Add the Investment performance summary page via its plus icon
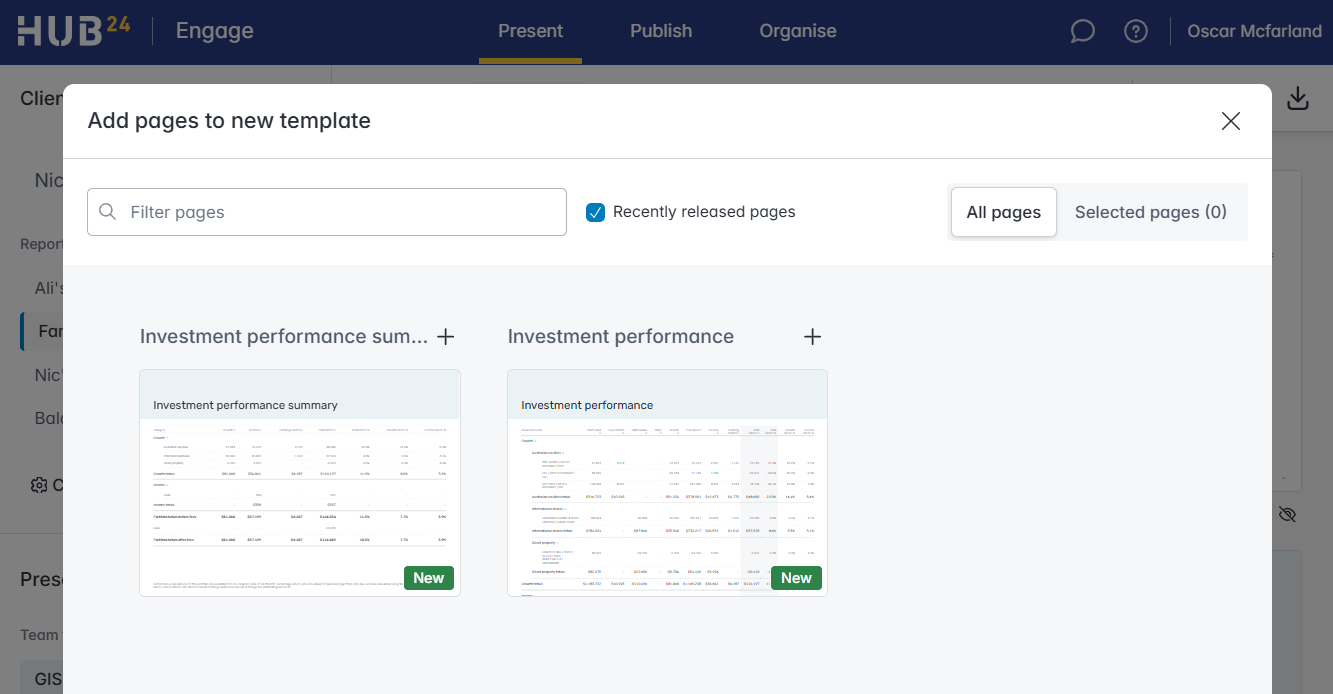This screenshot has height=694, width=1333. 446,337
